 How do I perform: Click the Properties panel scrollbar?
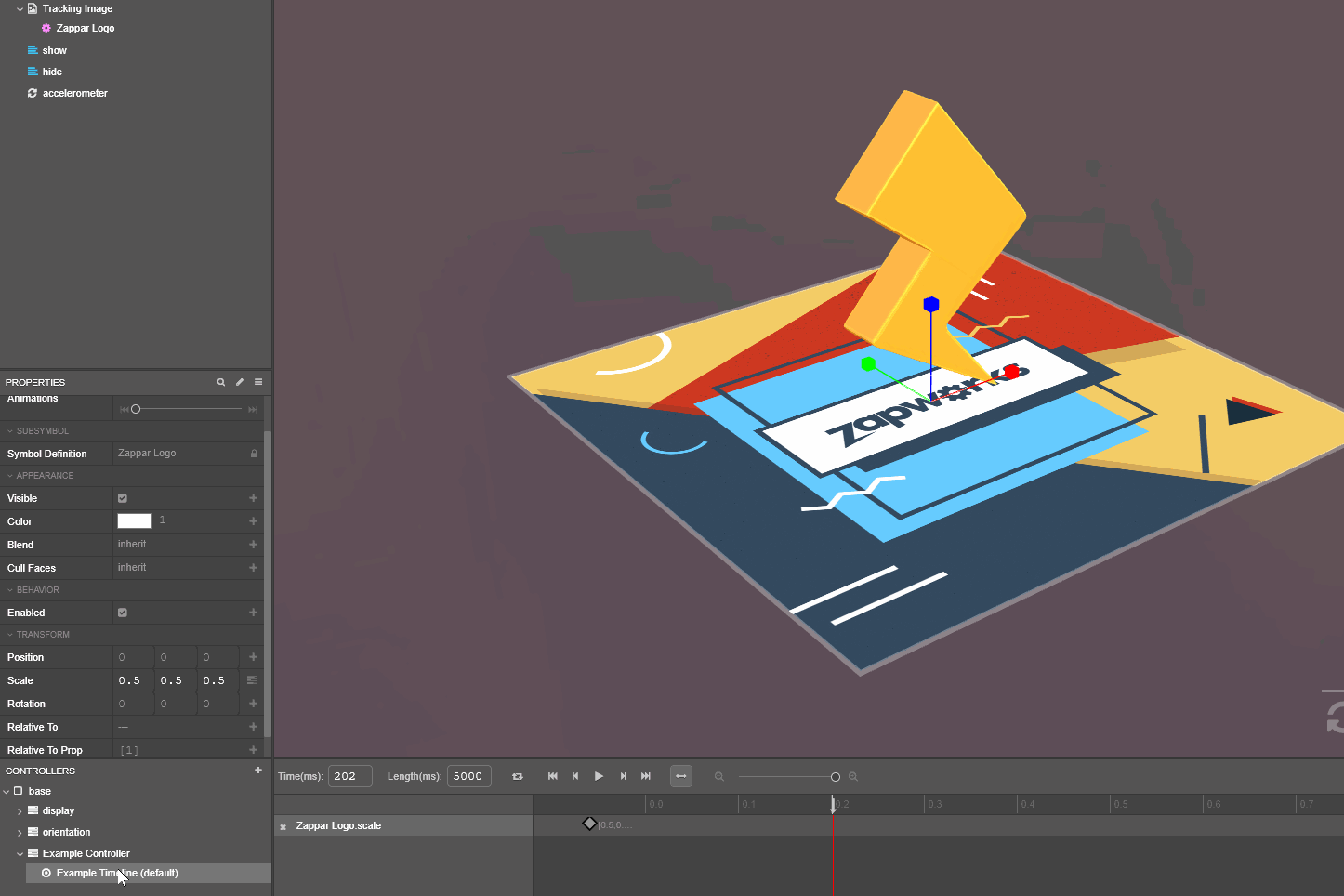coord(268,583)
